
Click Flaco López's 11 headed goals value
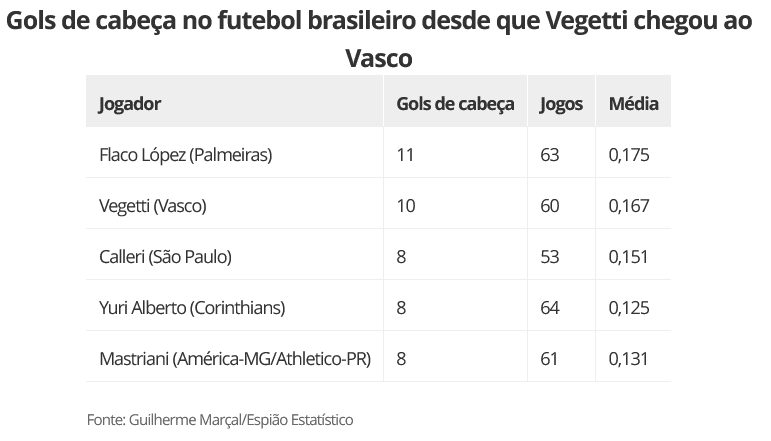(405, 155)
